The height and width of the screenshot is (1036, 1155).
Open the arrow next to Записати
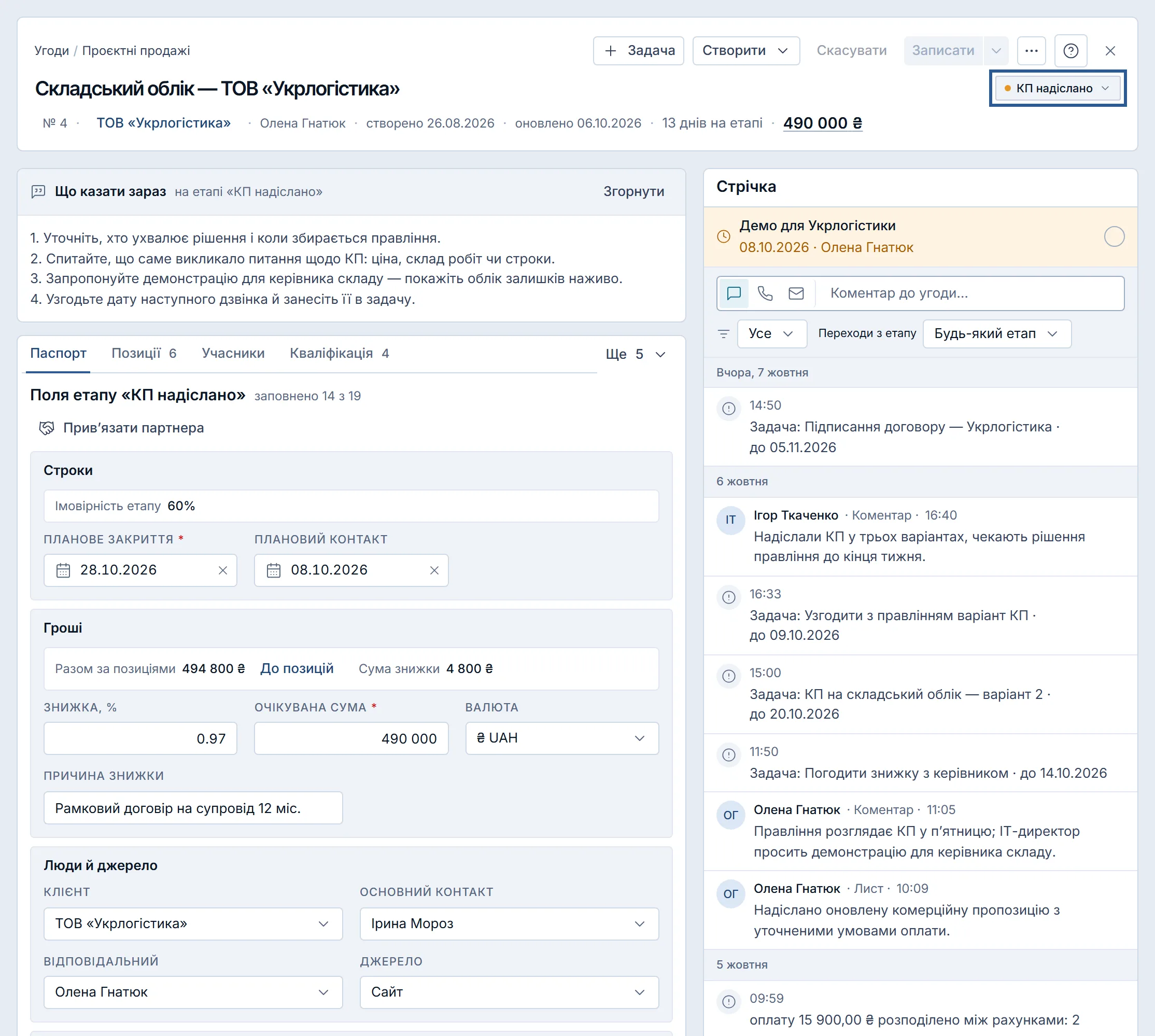(996, 51)
